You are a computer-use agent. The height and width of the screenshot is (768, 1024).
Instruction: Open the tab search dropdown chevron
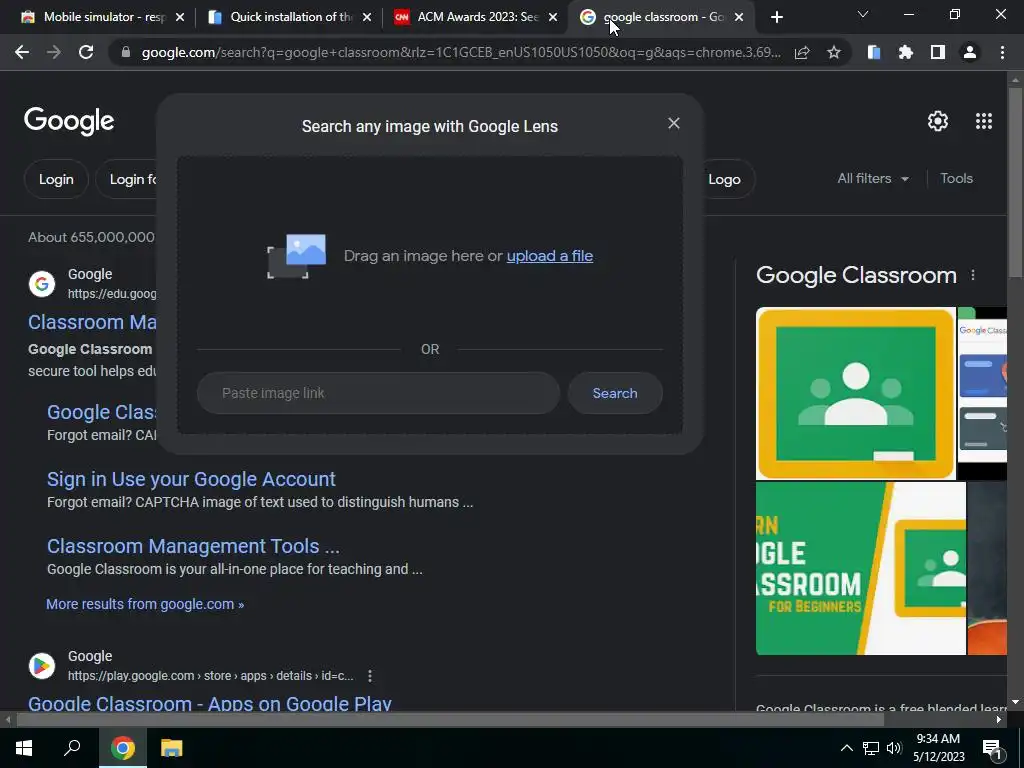coord(863,14)
